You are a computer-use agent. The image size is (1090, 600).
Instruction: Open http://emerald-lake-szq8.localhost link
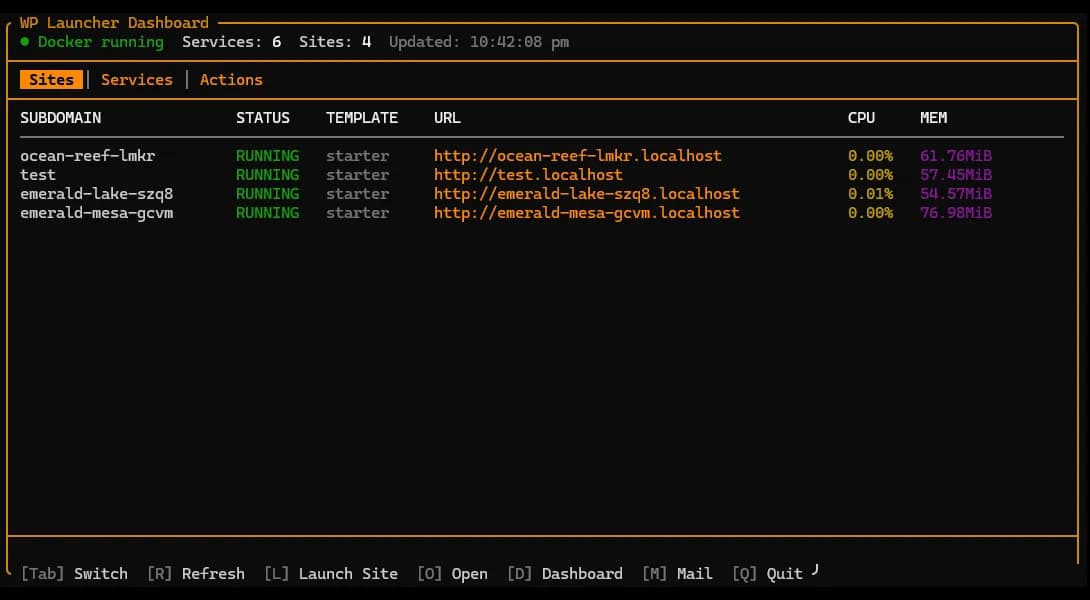tap(587, 193)
